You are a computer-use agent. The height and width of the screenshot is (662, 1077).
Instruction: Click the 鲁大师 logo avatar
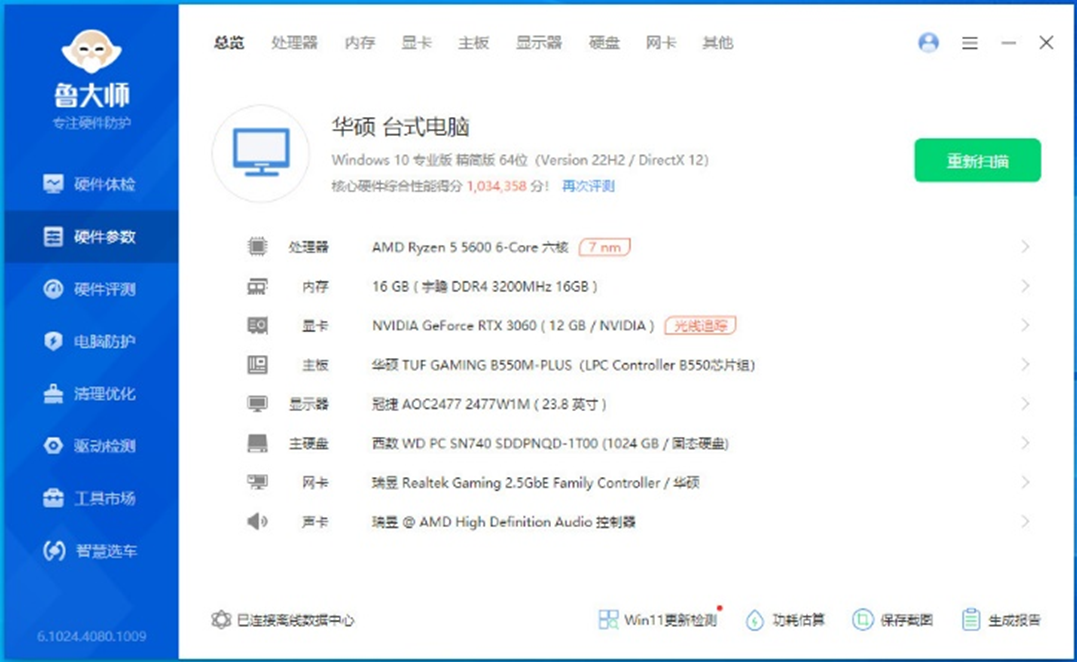click(91, 54)
